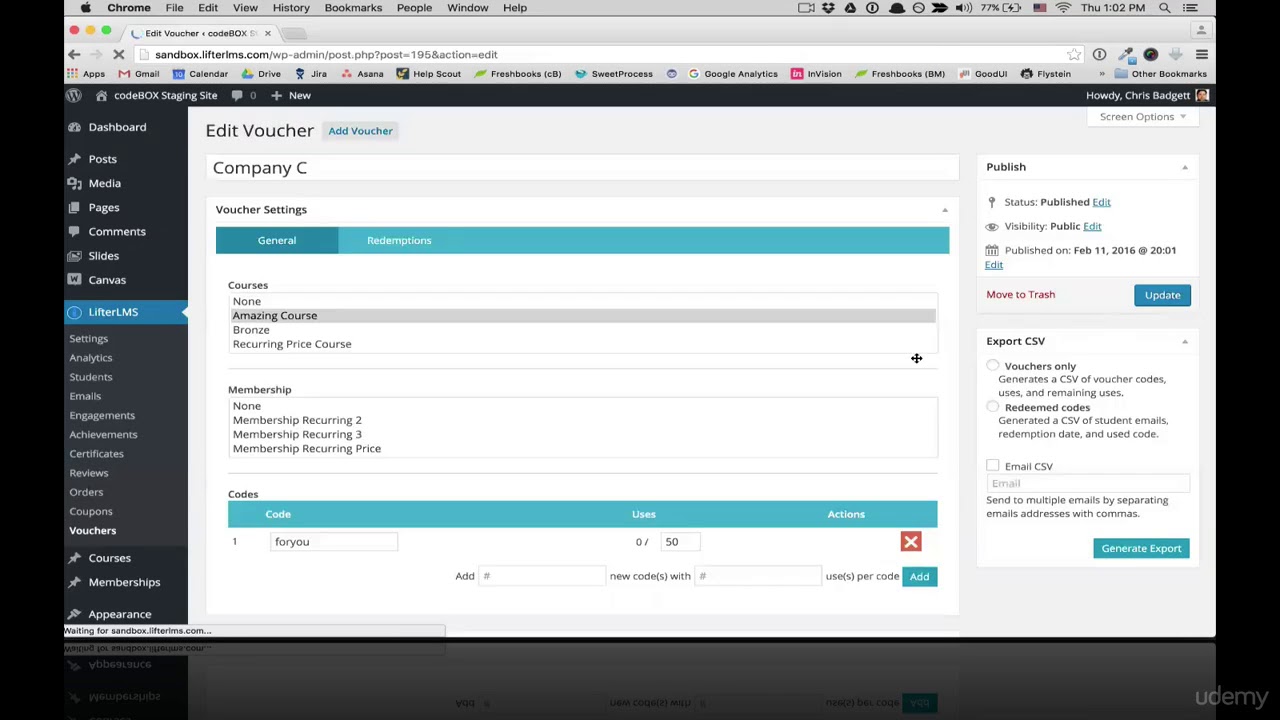Open the Dashboard menu icon

click(74, 127)
